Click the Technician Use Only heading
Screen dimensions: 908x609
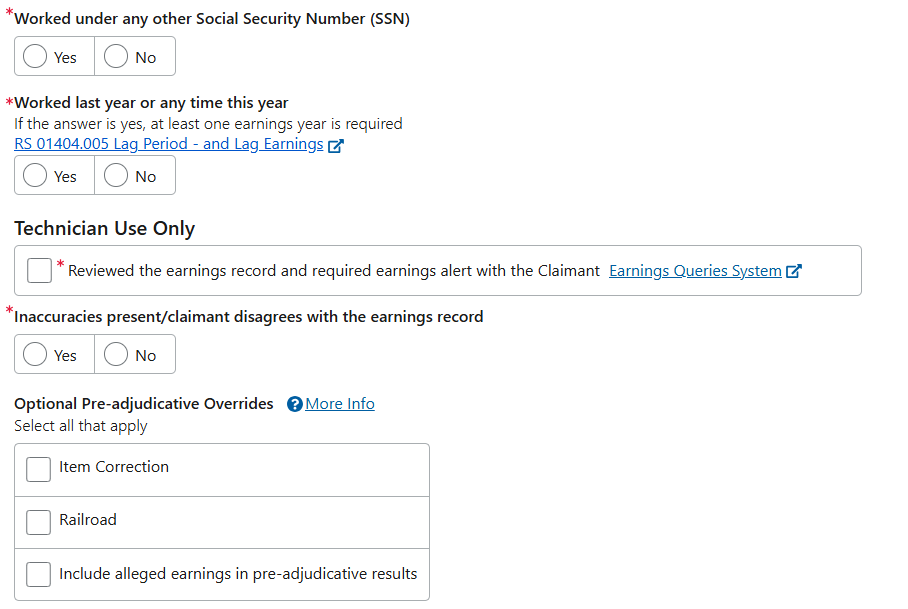click(104, 228)
